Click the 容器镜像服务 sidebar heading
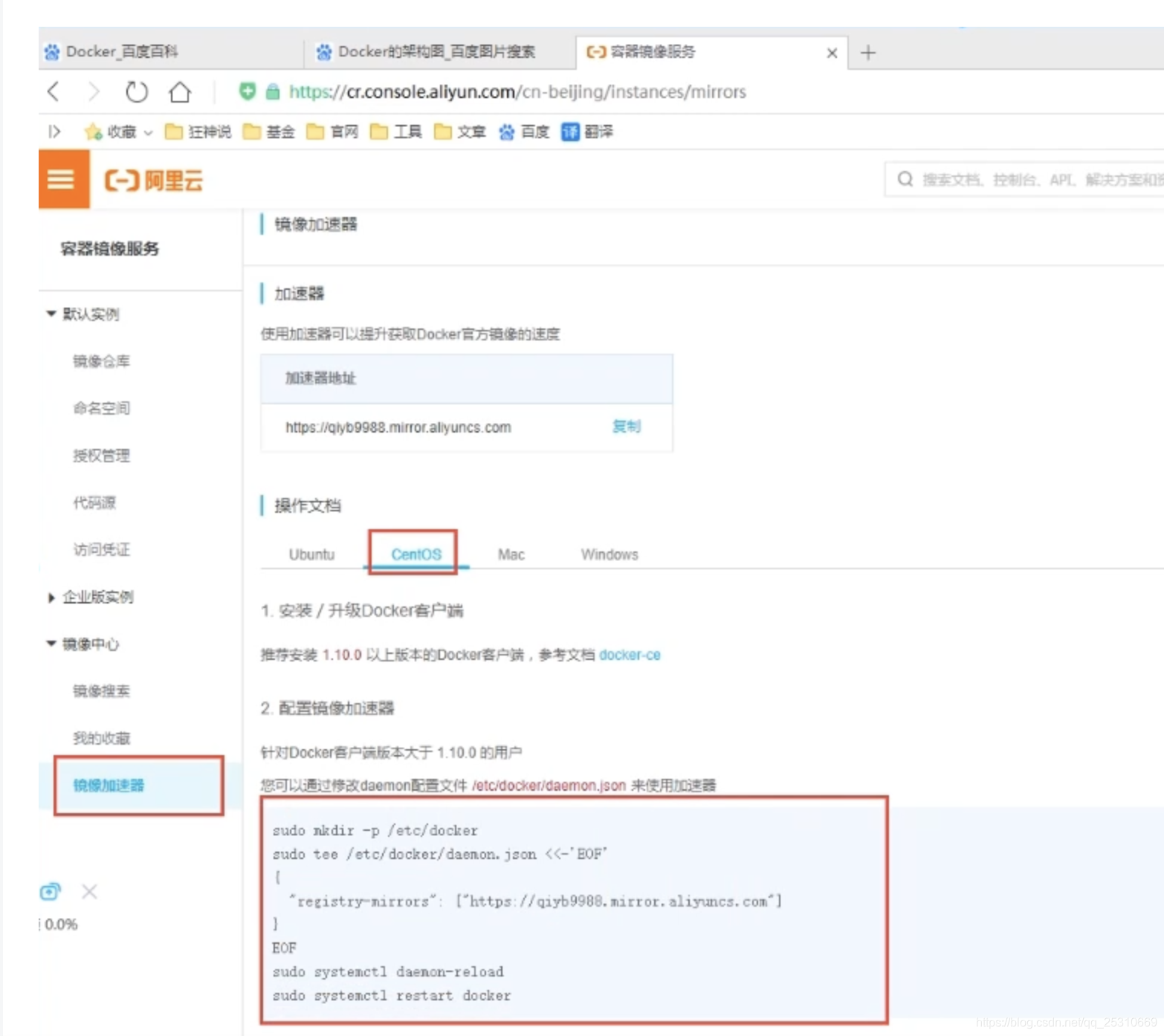The image size is (1164, 1036). coord(109,249)
